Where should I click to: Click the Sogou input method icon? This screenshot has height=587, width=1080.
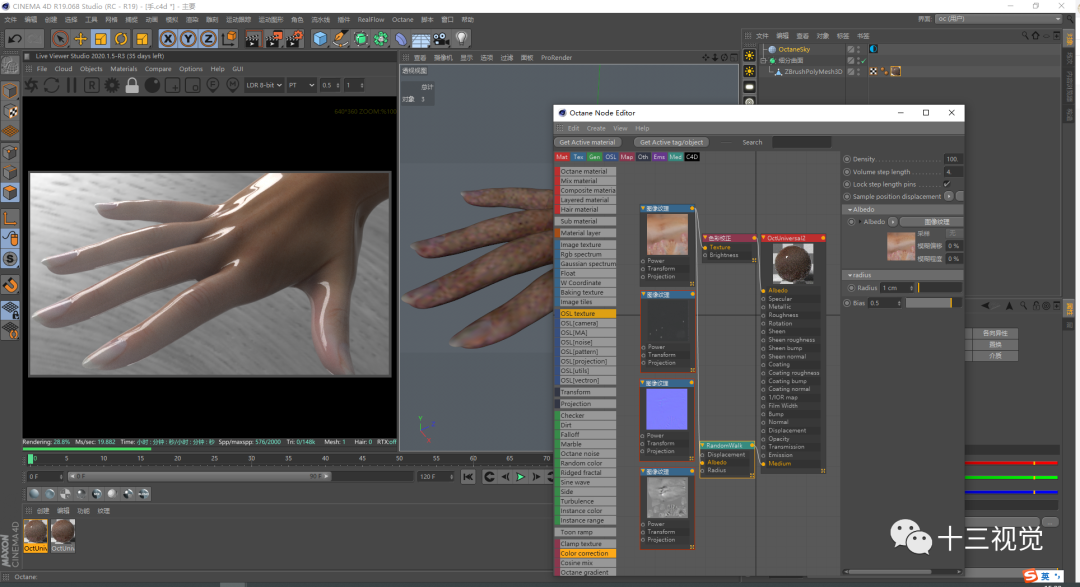[1030, 576]
